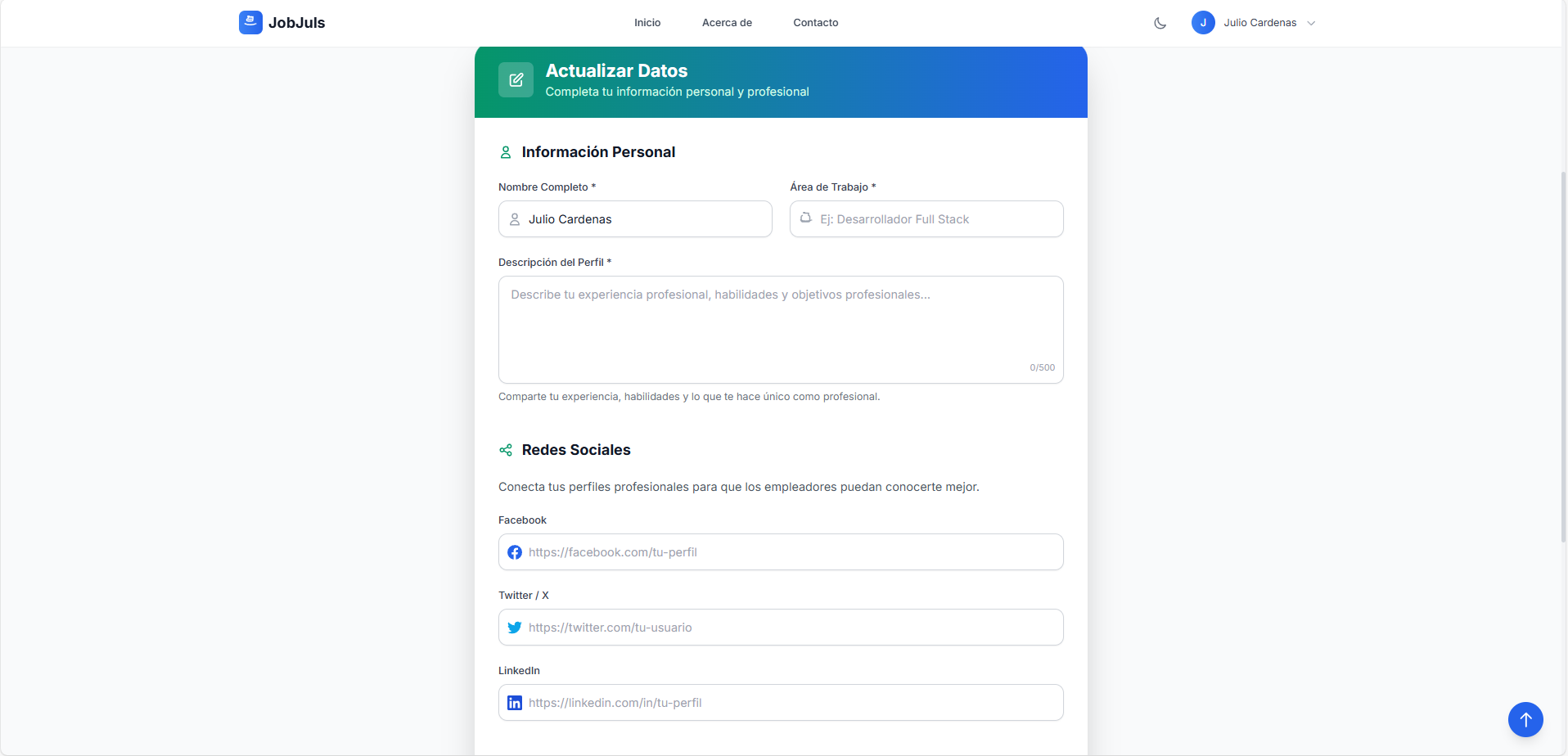Expand the Julio Cardenas account chevron
The height and width of the screenshot is (756, 1568).
[x=1311, y=23]
